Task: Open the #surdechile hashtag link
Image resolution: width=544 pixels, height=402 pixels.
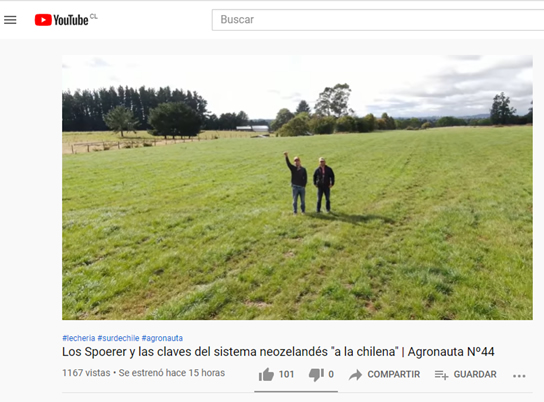Action: (x=118, y=338)
